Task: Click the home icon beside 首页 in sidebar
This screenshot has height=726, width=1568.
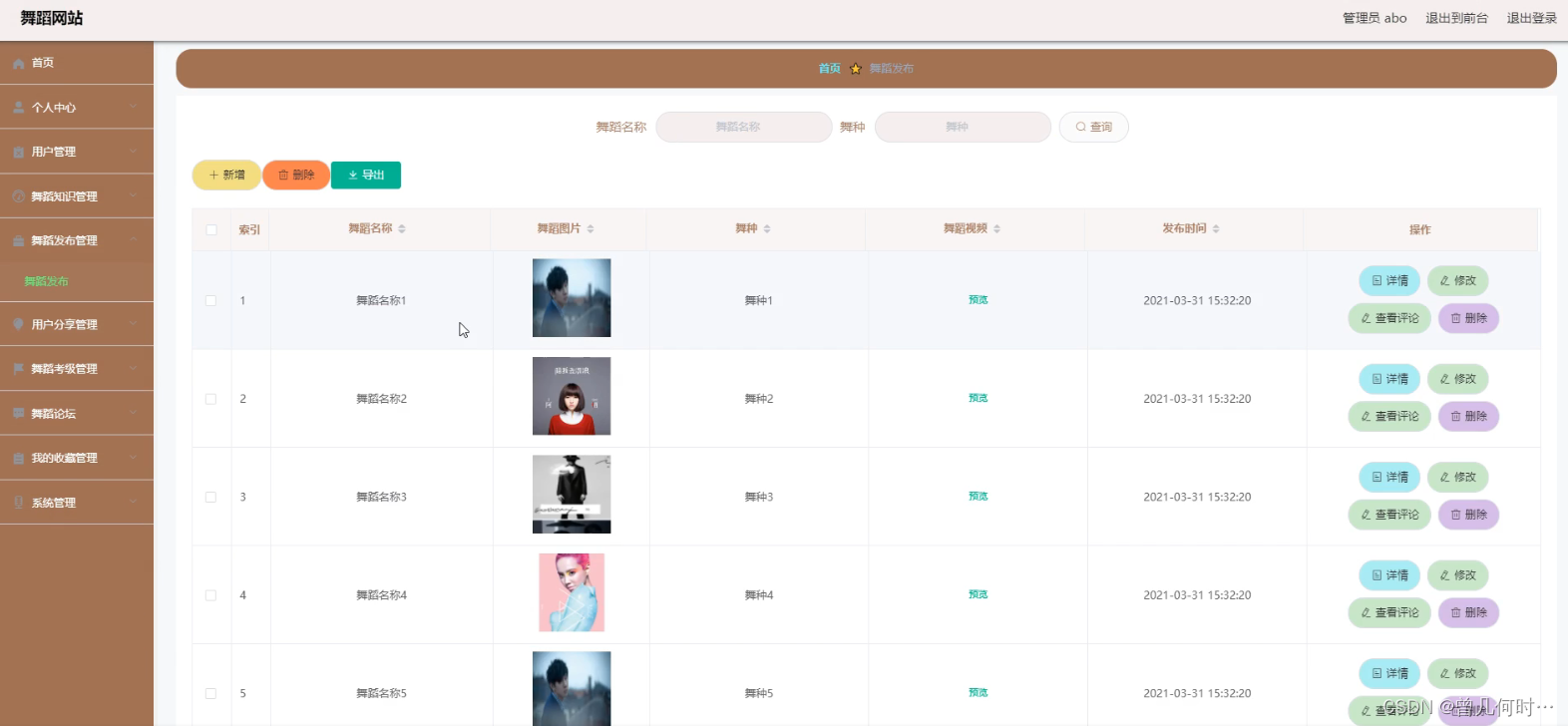Action: click(x=18, y=63)
